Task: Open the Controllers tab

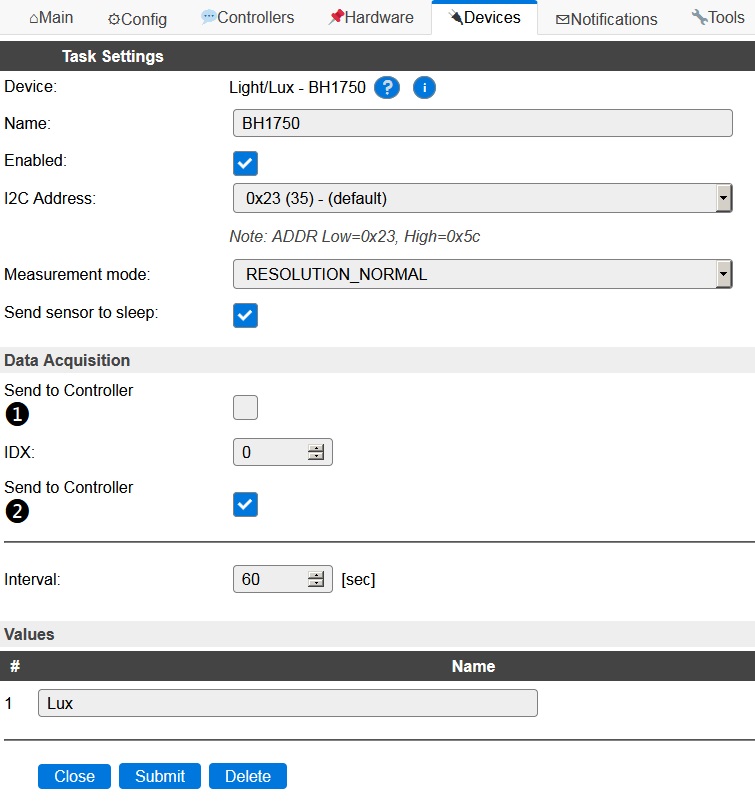Action: 247,18
